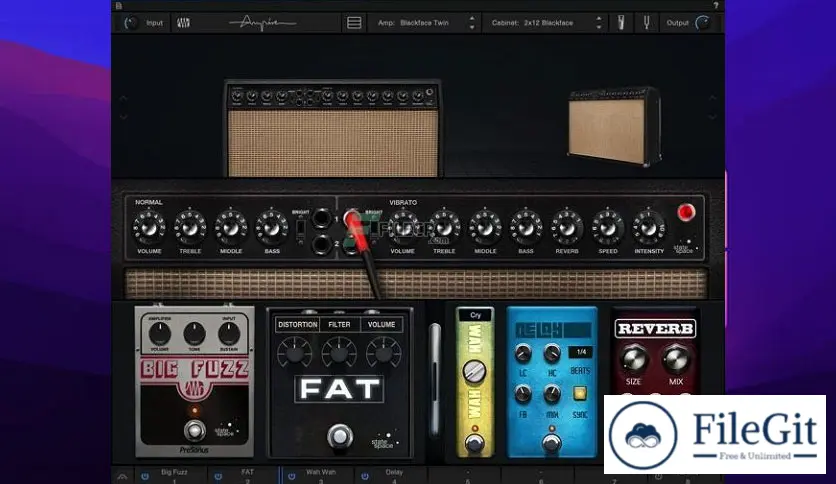Click Normal channel input jack 1
836x484 pixels.
[x=321, y=219]
